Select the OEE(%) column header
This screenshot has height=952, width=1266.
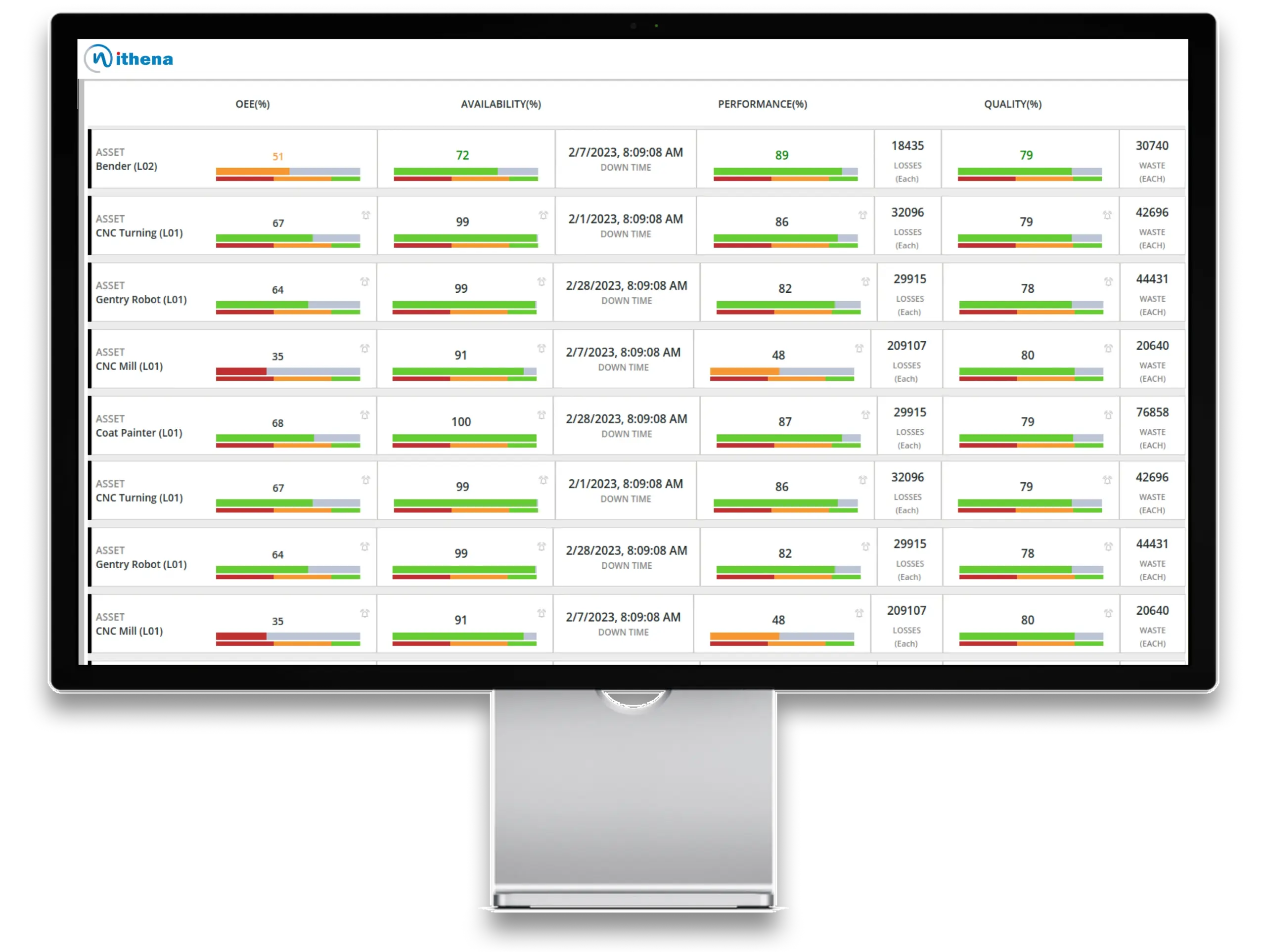pos(252,104)
